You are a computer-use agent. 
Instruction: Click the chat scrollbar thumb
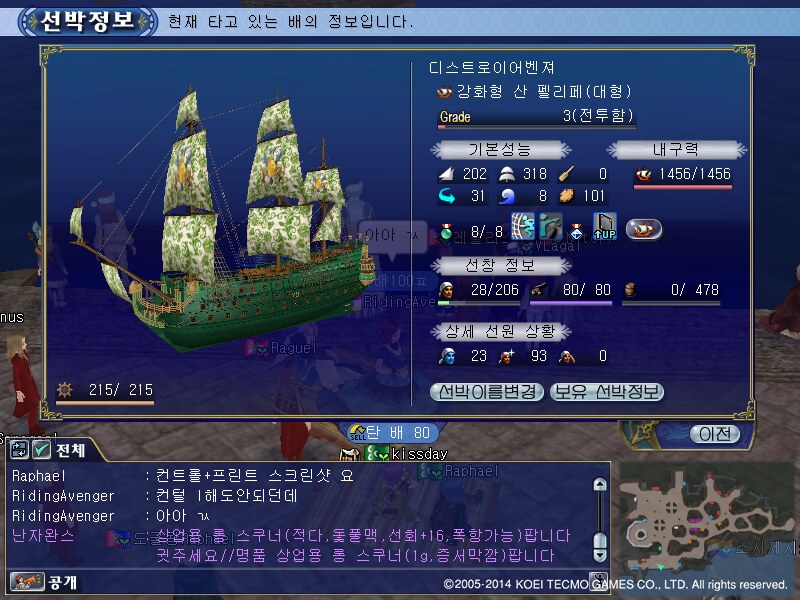601,541
